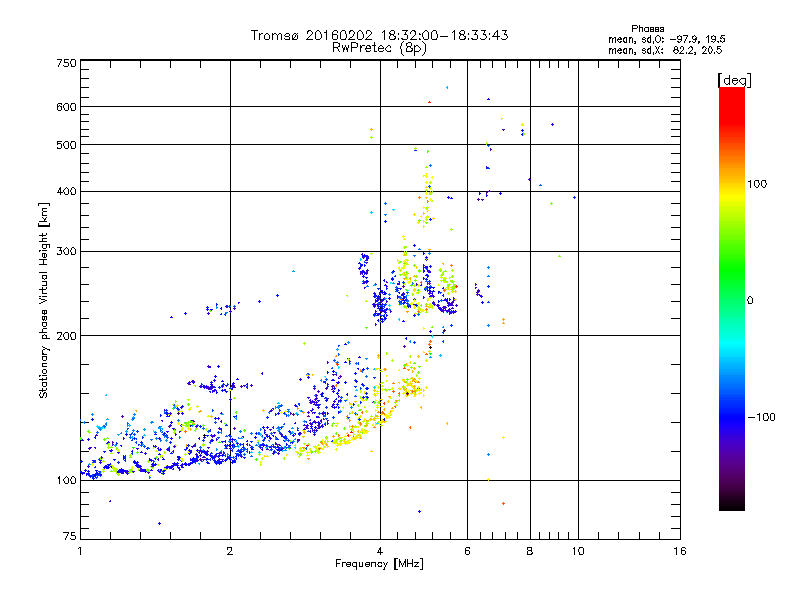Click the y-axis tick label '300'

pyautogui.click(x=66, y=252)
